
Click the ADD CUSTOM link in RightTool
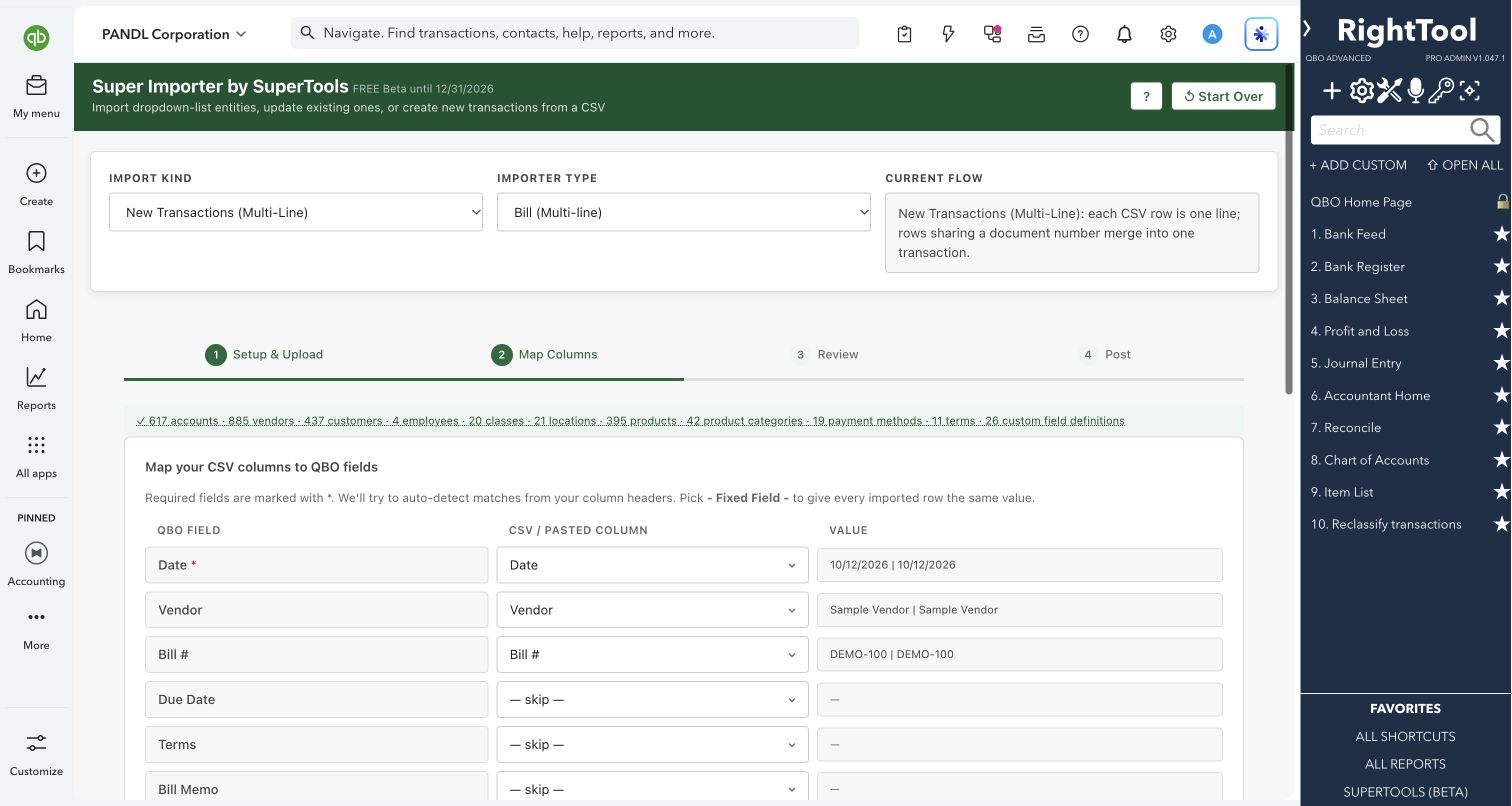1358,165
